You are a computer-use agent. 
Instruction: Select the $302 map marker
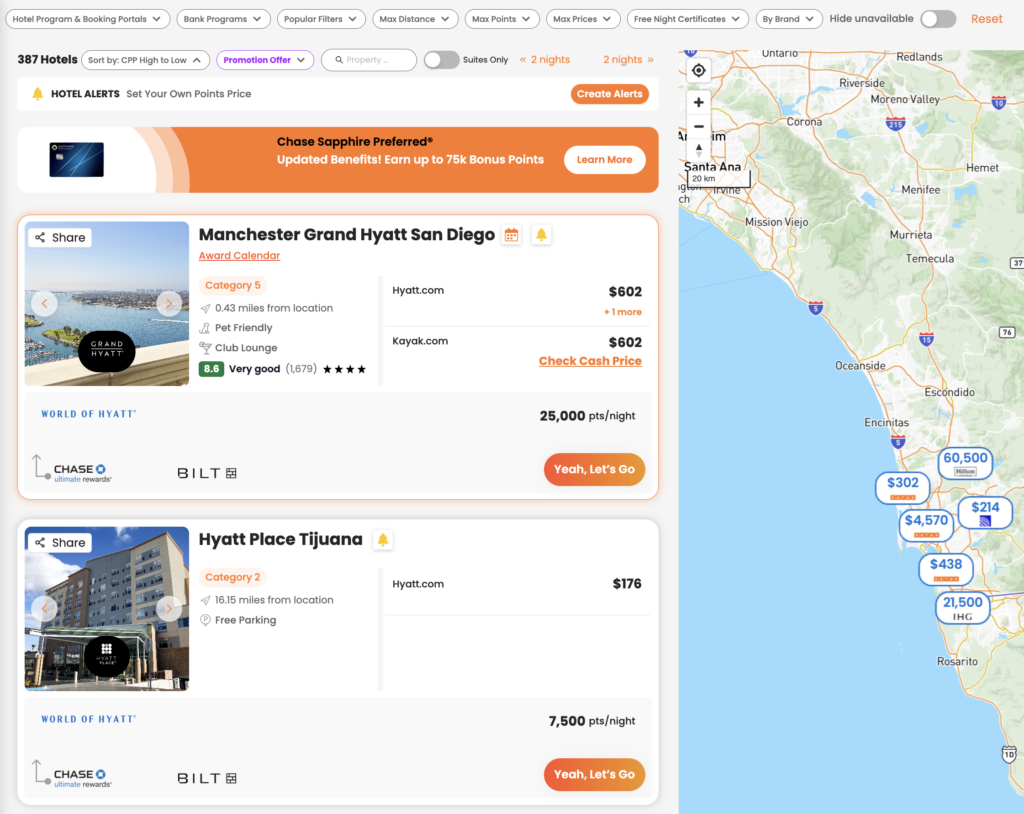903,487
